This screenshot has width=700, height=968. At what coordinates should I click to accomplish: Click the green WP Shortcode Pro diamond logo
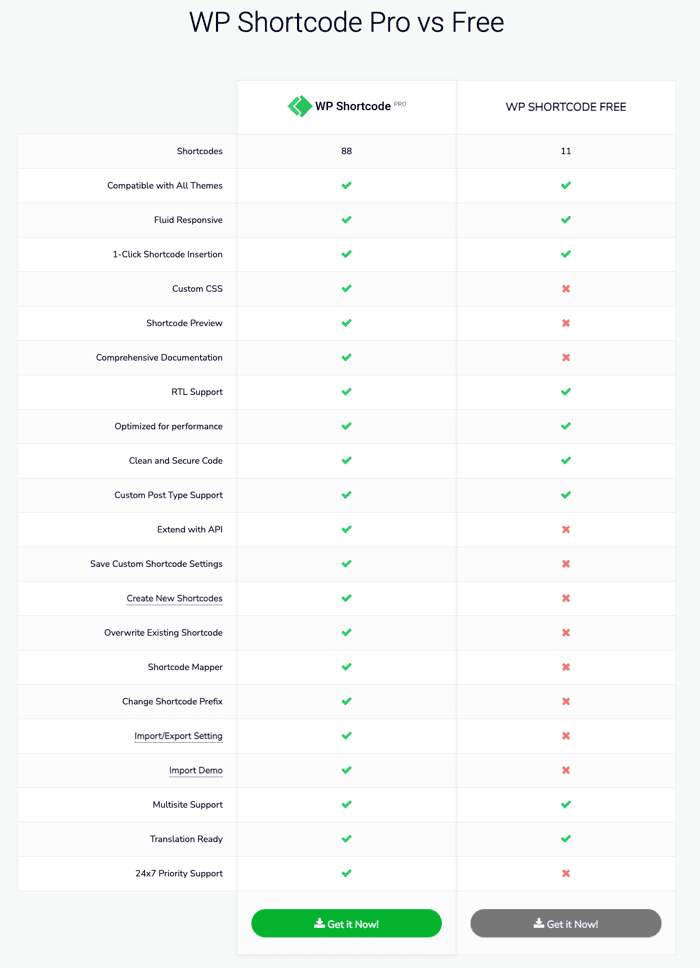tap(298, 105)
